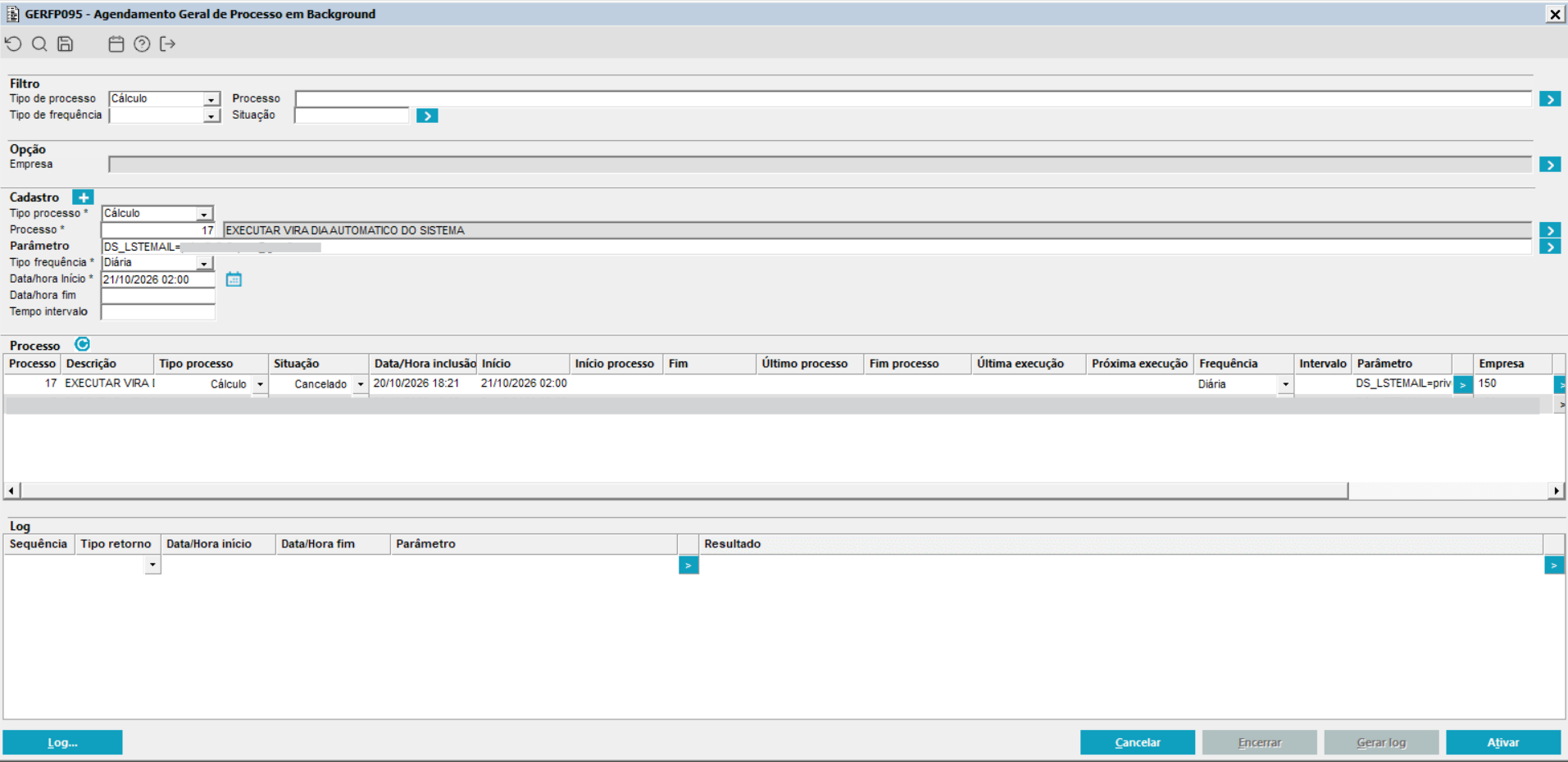Click the Data/hora fim input field
The height and width of the screenshot is (762, 1568).
pos(158,296)
